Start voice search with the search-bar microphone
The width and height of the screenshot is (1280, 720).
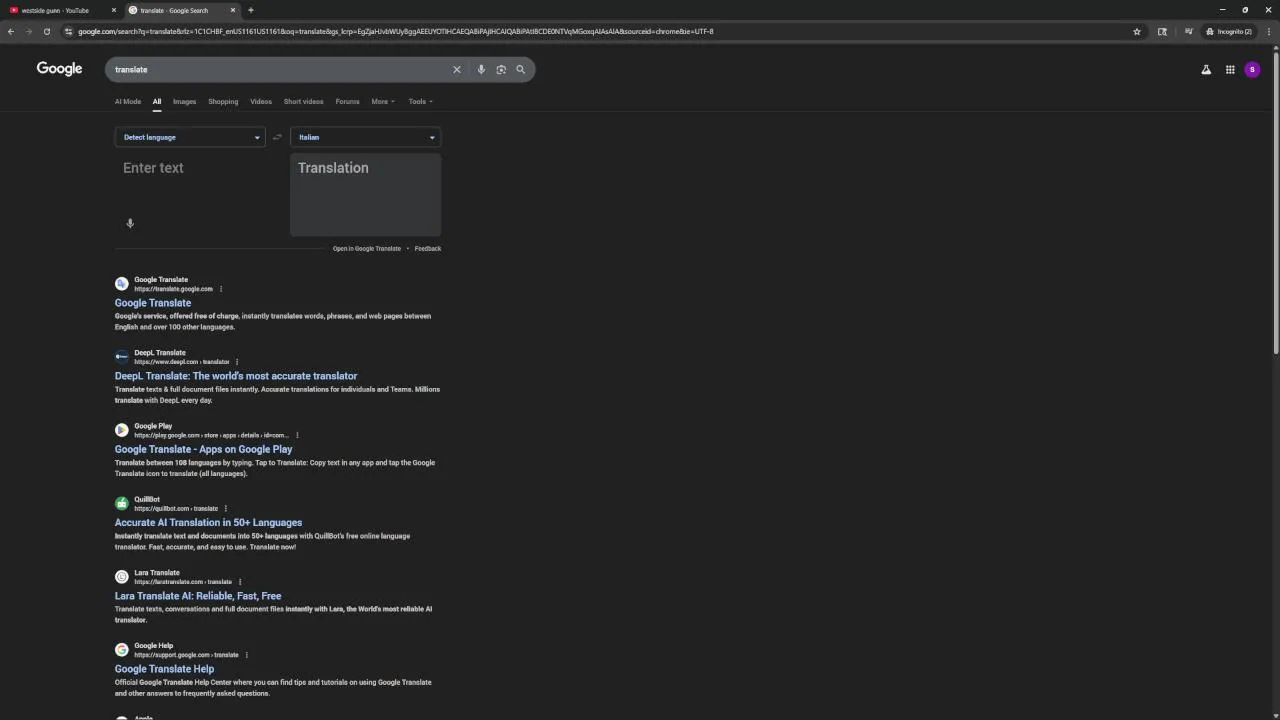481,69
